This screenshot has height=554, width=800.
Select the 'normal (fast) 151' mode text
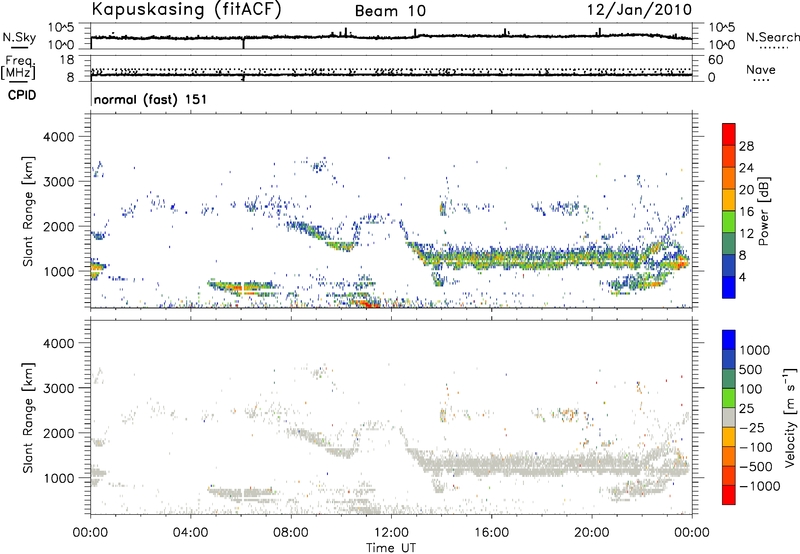coord(151,99)
